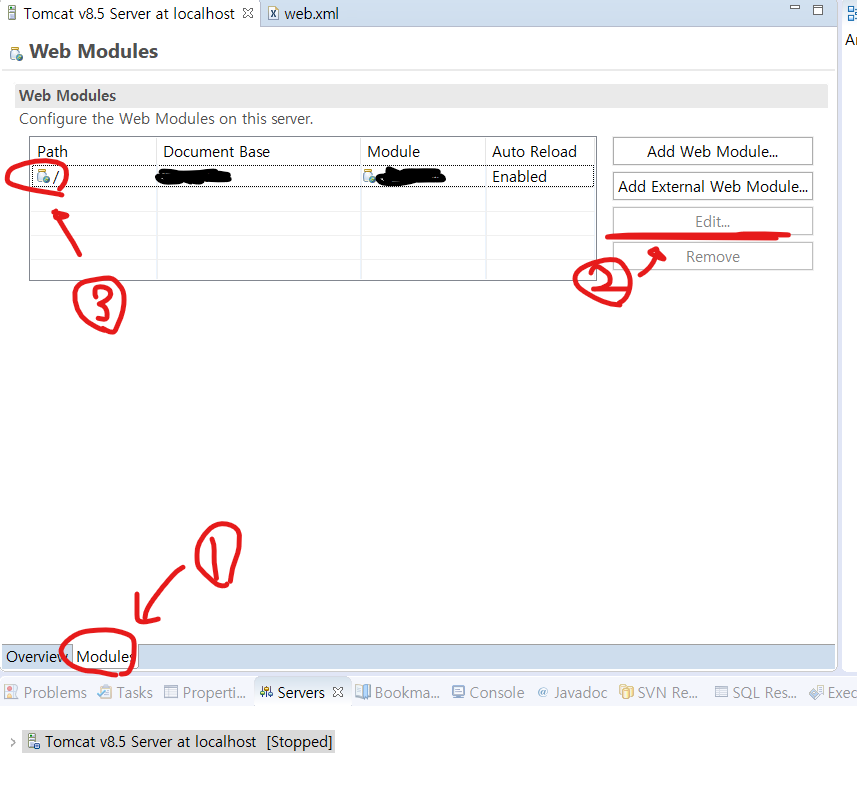Click the Console view monitor icon
Screen dimensions: 857x790
coord(458,692)
